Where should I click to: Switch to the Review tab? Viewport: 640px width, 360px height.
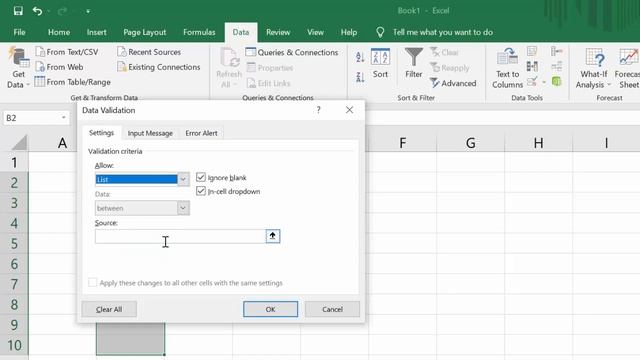[278, 32]
